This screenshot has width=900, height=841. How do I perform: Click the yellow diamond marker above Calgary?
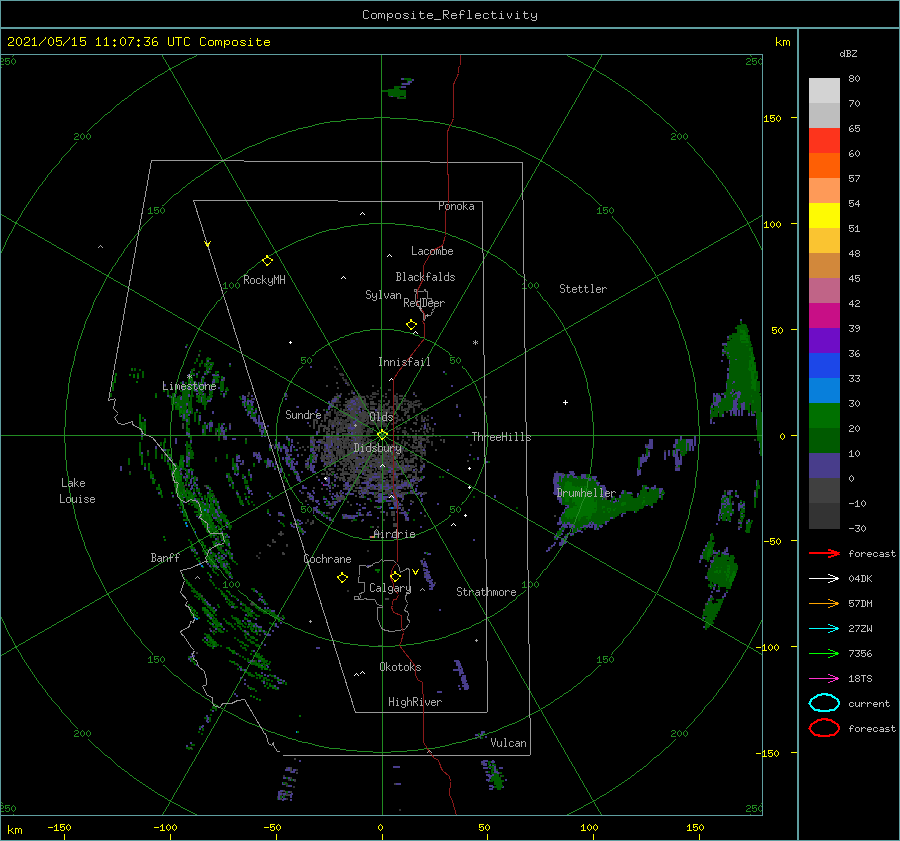point(395,576)
